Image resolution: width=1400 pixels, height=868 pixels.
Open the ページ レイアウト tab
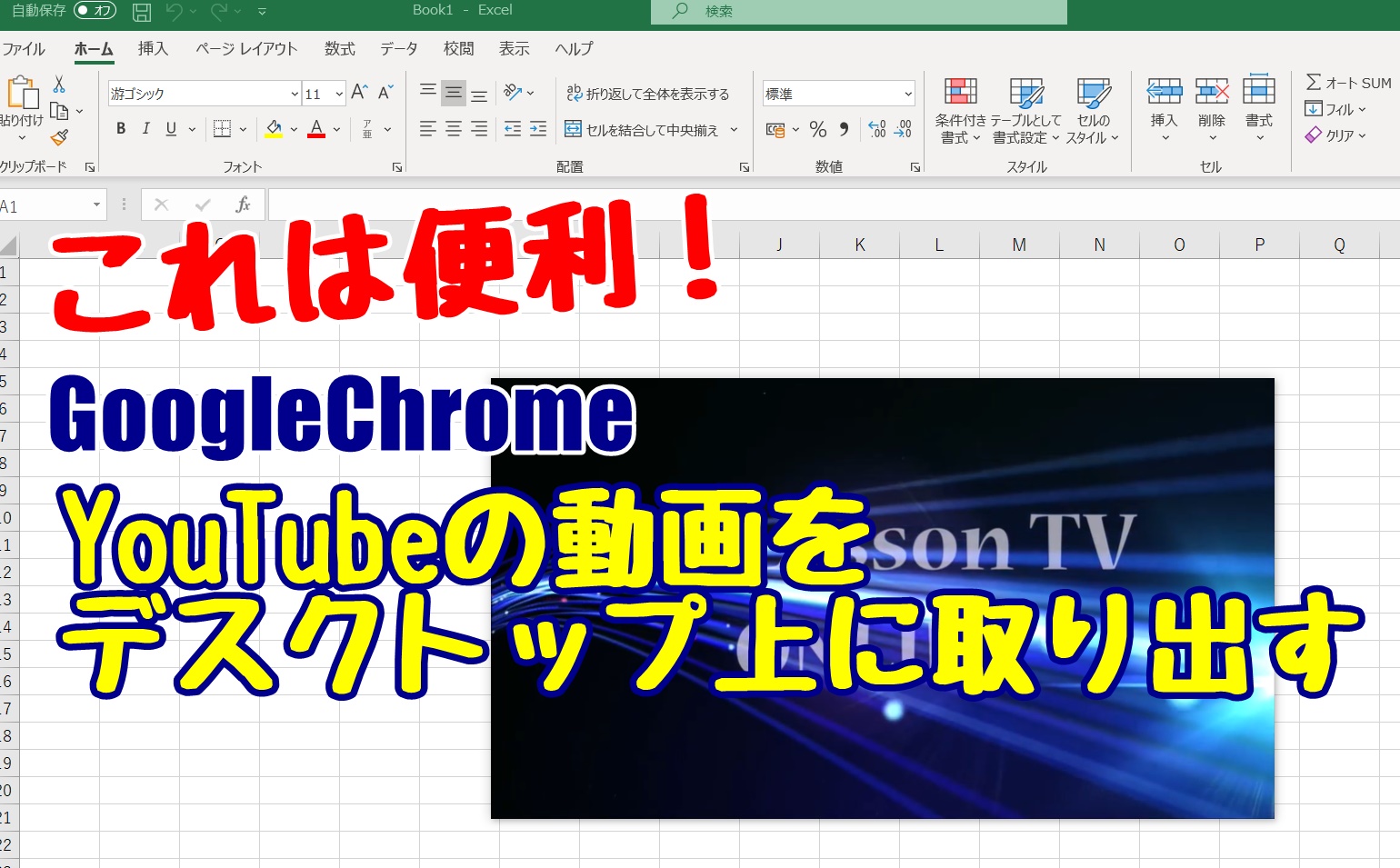pyautogui.click(x=246, y=49)
